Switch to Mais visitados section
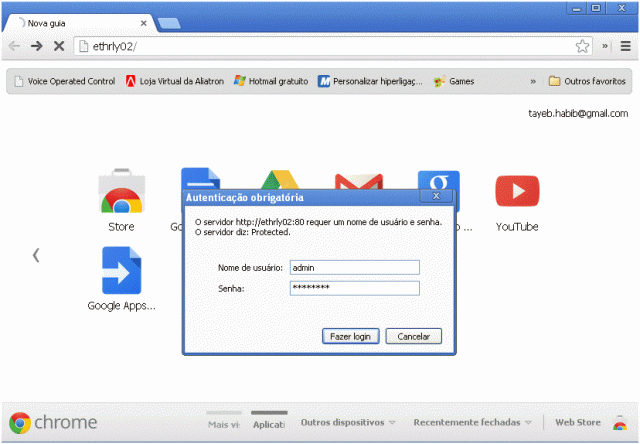The image size is (640, 444). (x=222, y=424)
